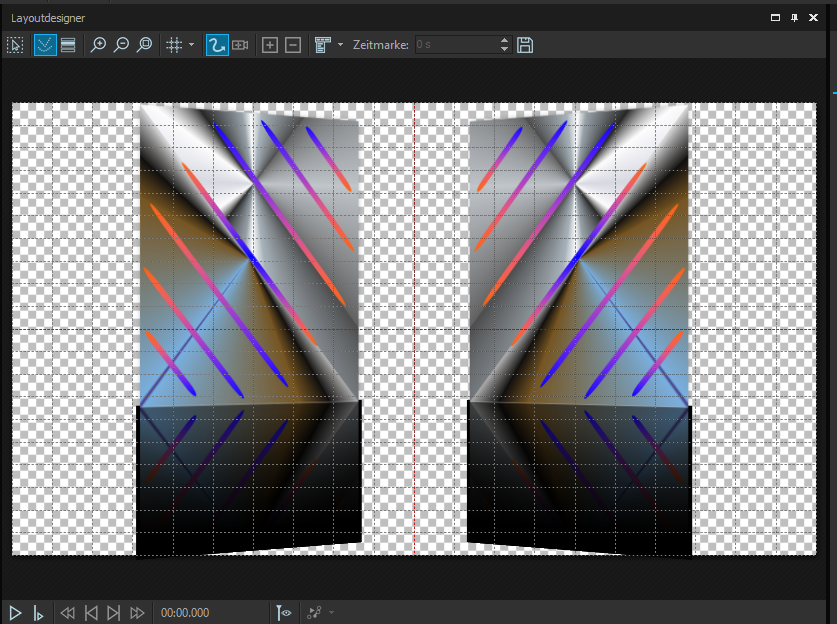
Task: Select the marquee selection tool icon
Action: [15, 45]
